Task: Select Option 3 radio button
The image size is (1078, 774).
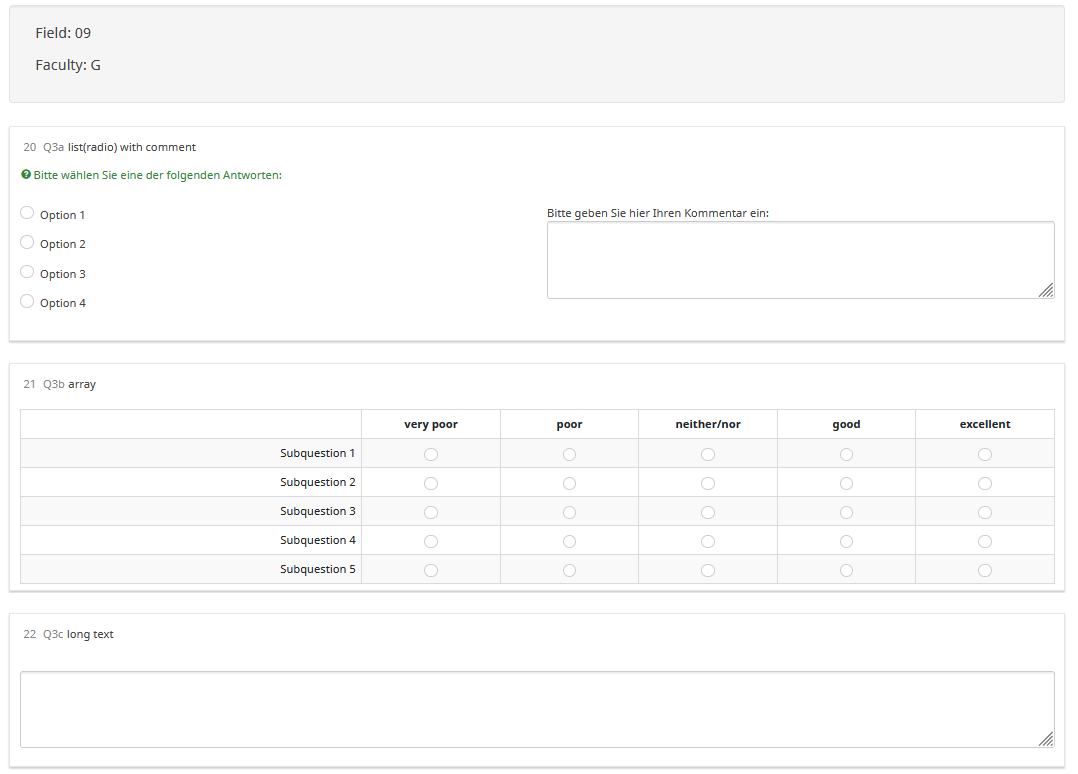Action: coord(27,272)
